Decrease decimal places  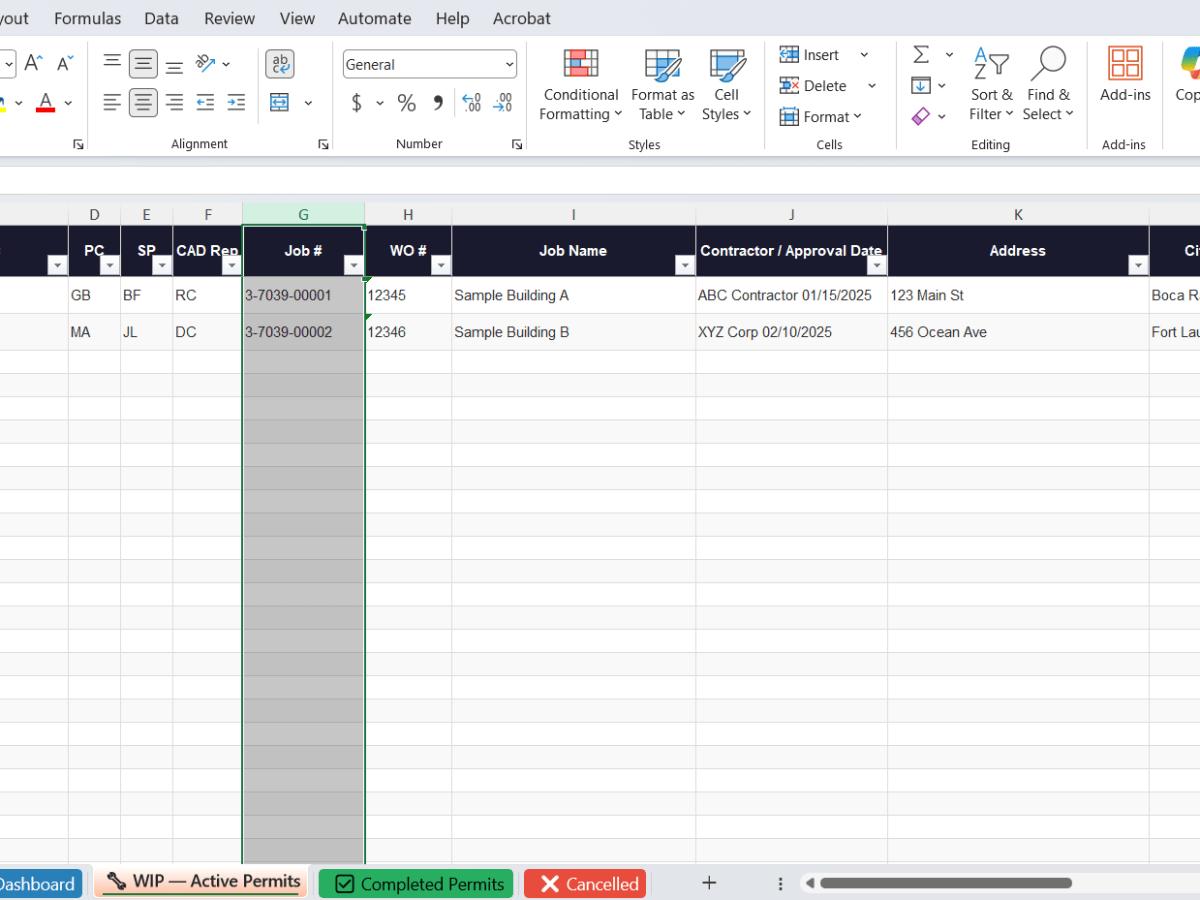pyautogui.click(x=502, y=102)
